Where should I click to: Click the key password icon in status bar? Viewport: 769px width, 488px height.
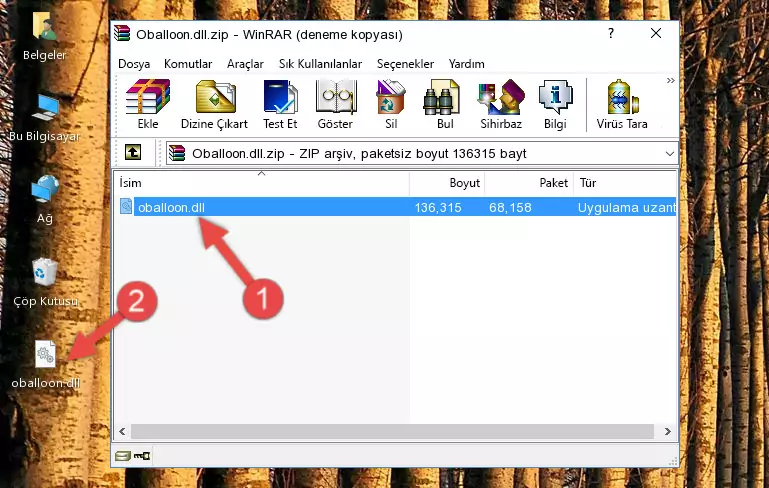142,456
